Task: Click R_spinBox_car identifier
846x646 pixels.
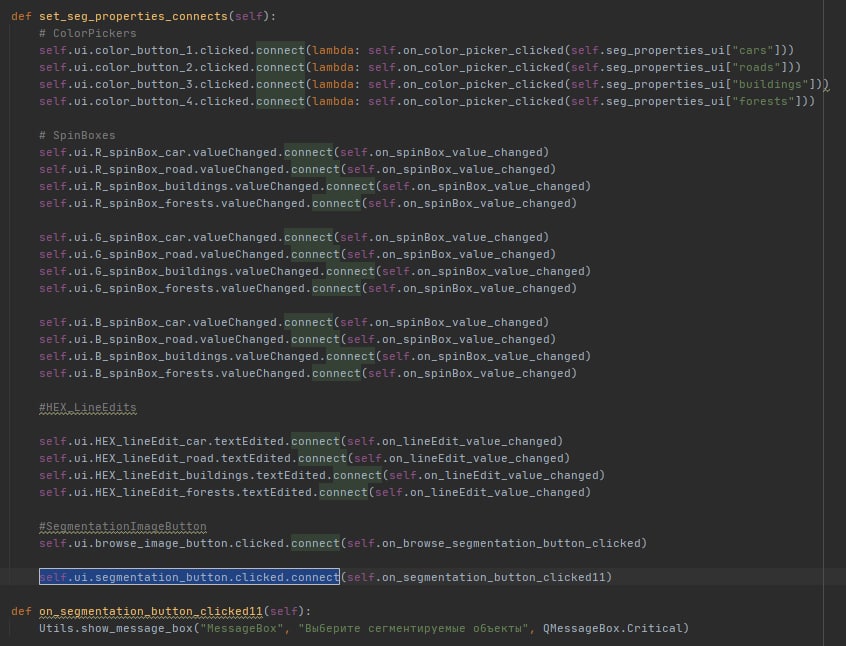Action: 140,152
